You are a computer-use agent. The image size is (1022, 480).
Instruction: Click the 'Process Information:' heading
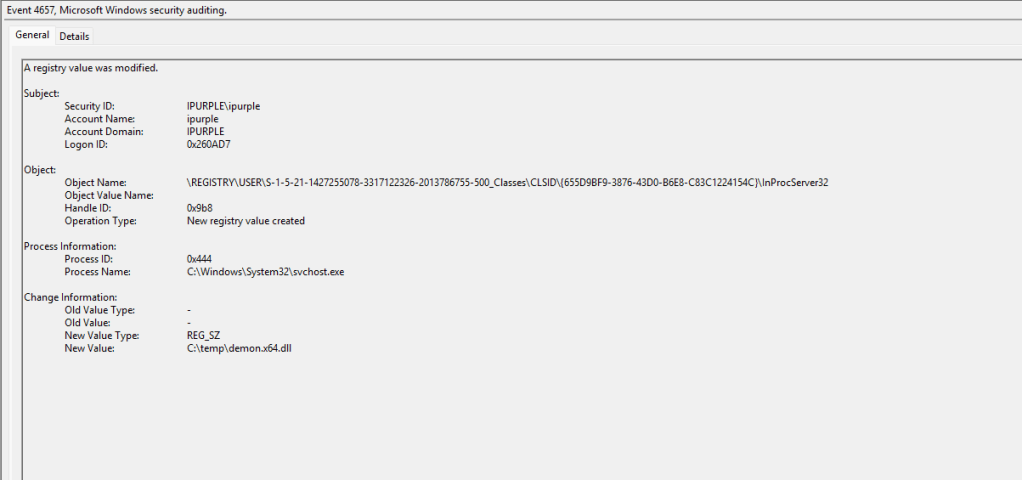70,246
